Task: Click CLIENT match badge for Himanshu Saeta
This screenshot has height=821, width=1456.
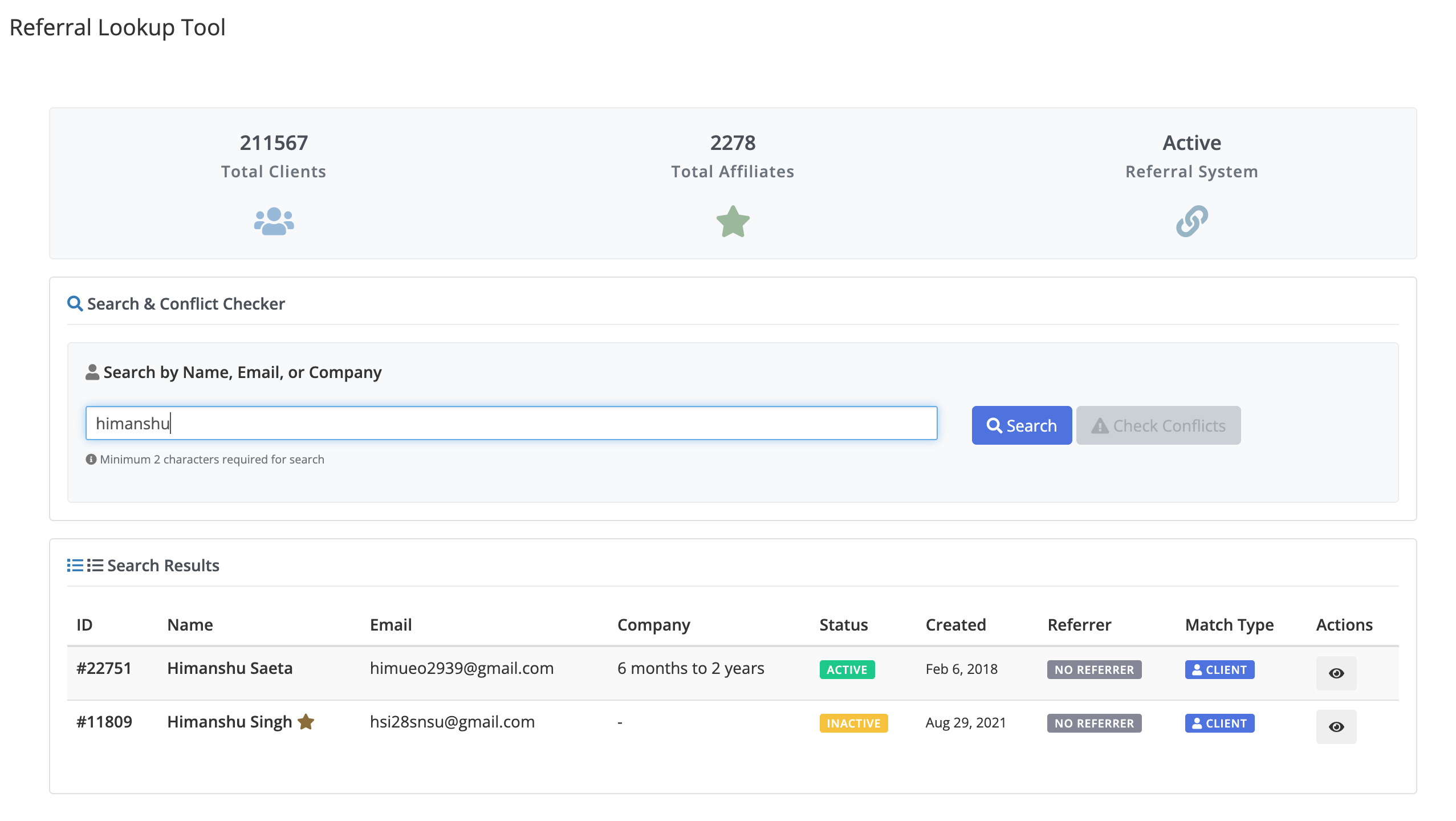Action: coord(1219,670)
